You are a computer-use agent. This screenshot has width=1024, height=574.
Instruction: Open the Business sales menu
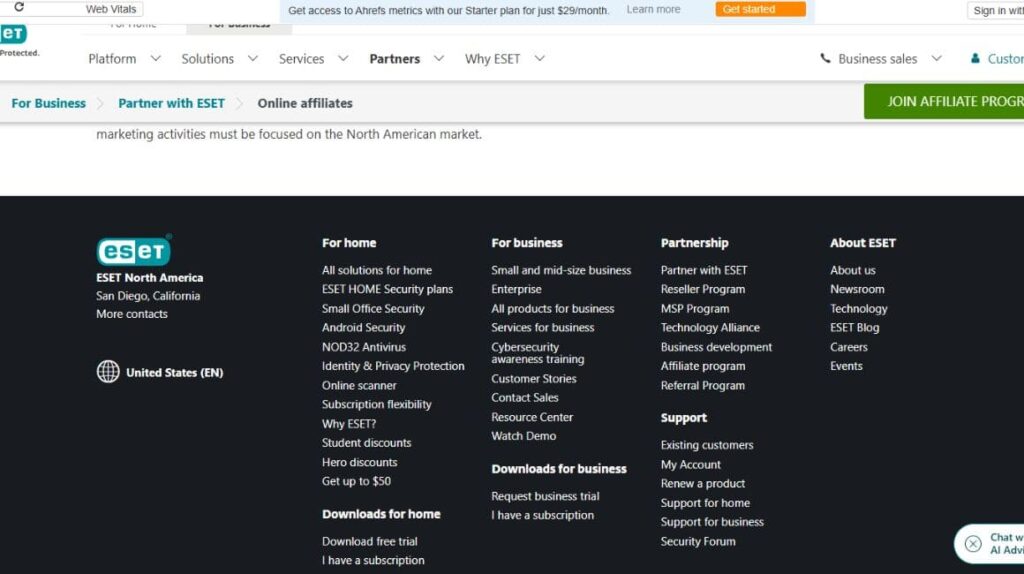878,59
